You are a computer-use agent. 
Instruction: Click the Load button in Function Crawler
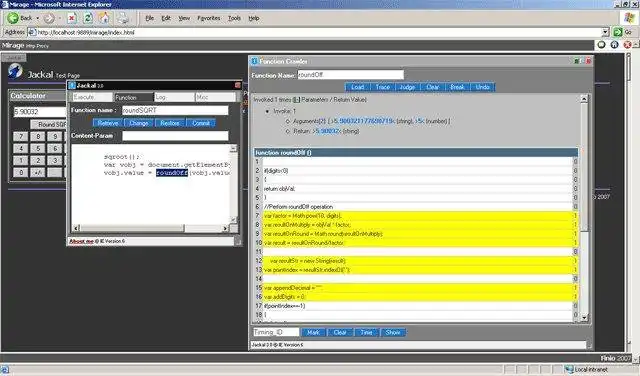(358, 87)
